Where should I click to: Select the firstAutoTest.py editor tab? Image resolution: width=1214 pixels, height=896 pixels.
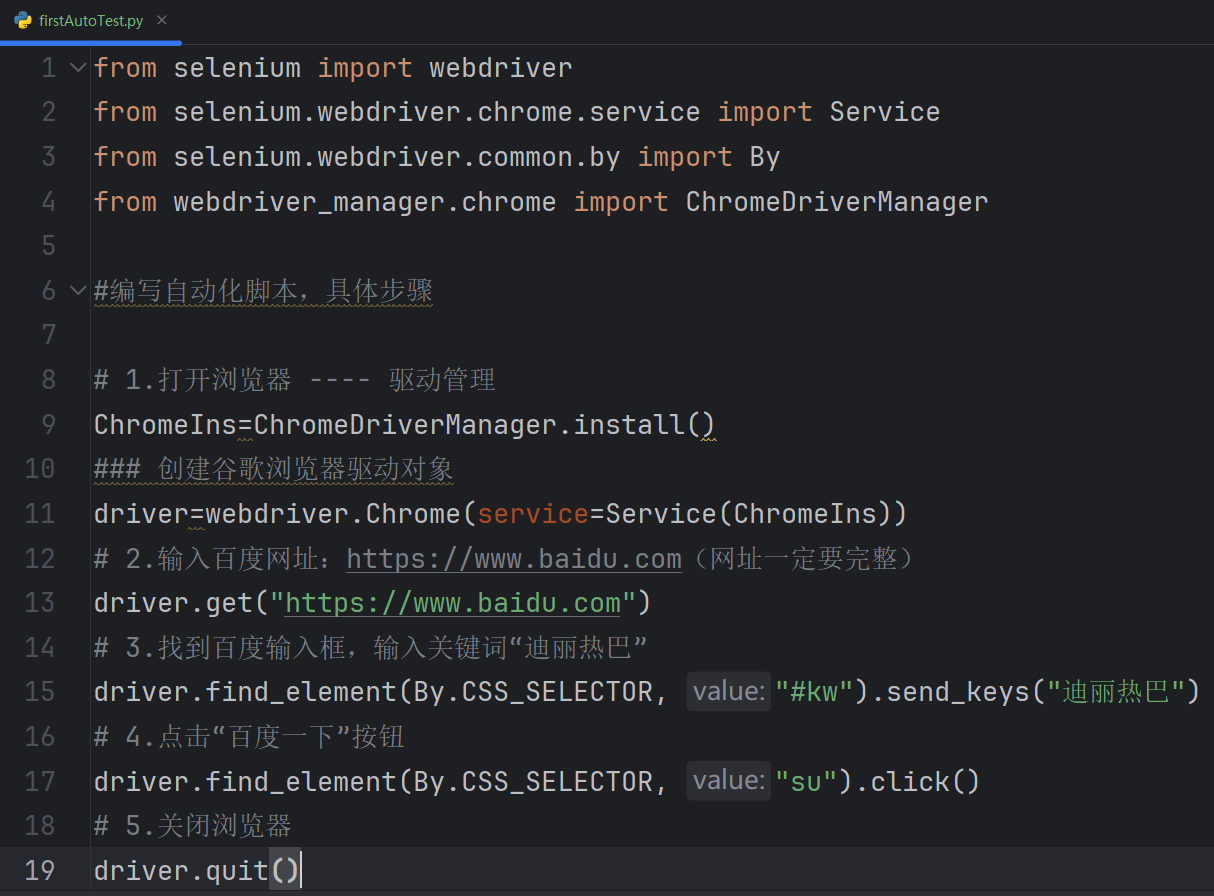point(90,21)
